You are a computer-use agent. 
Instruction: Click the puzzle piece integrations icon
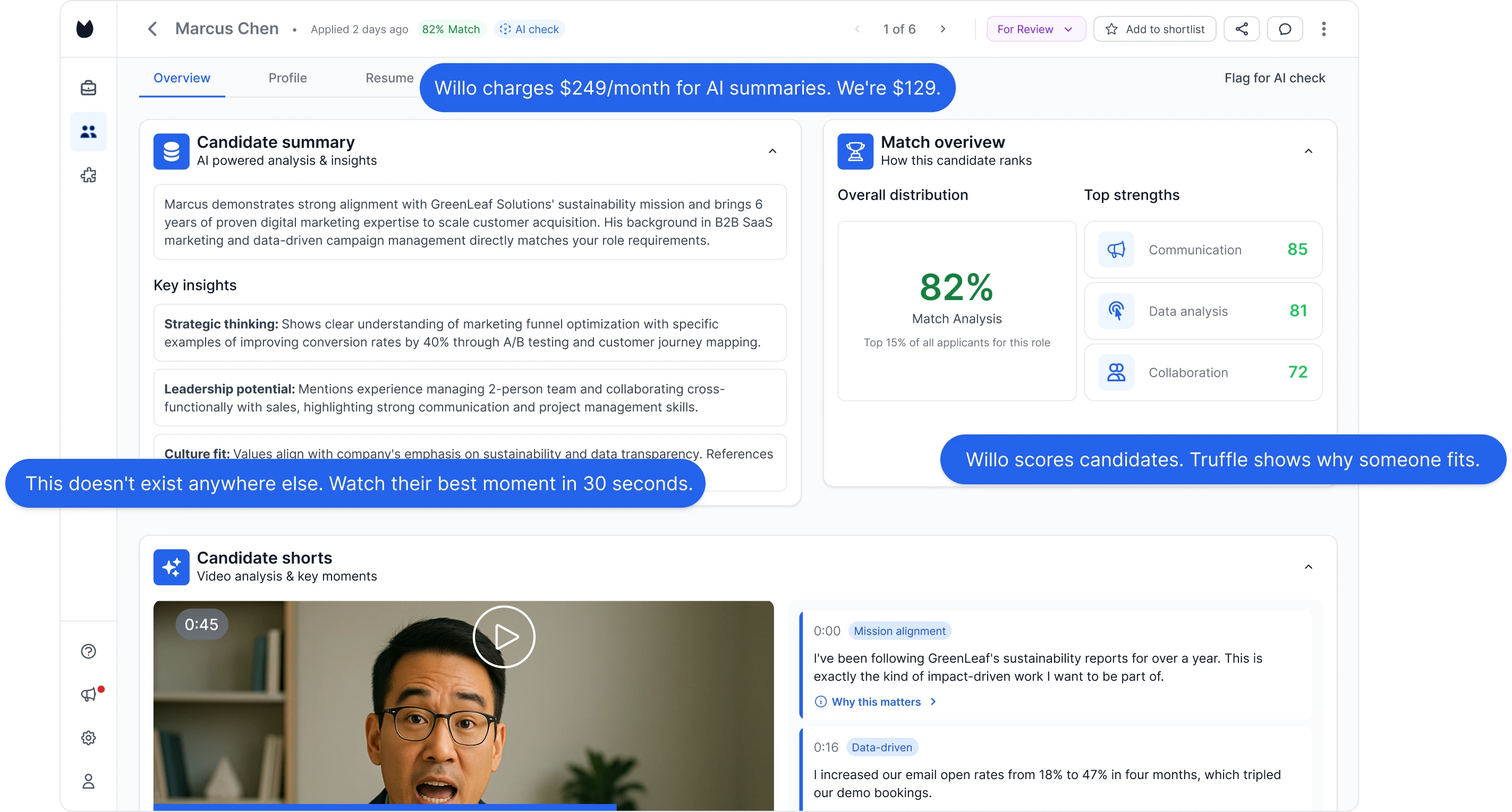tap(88, 175)
